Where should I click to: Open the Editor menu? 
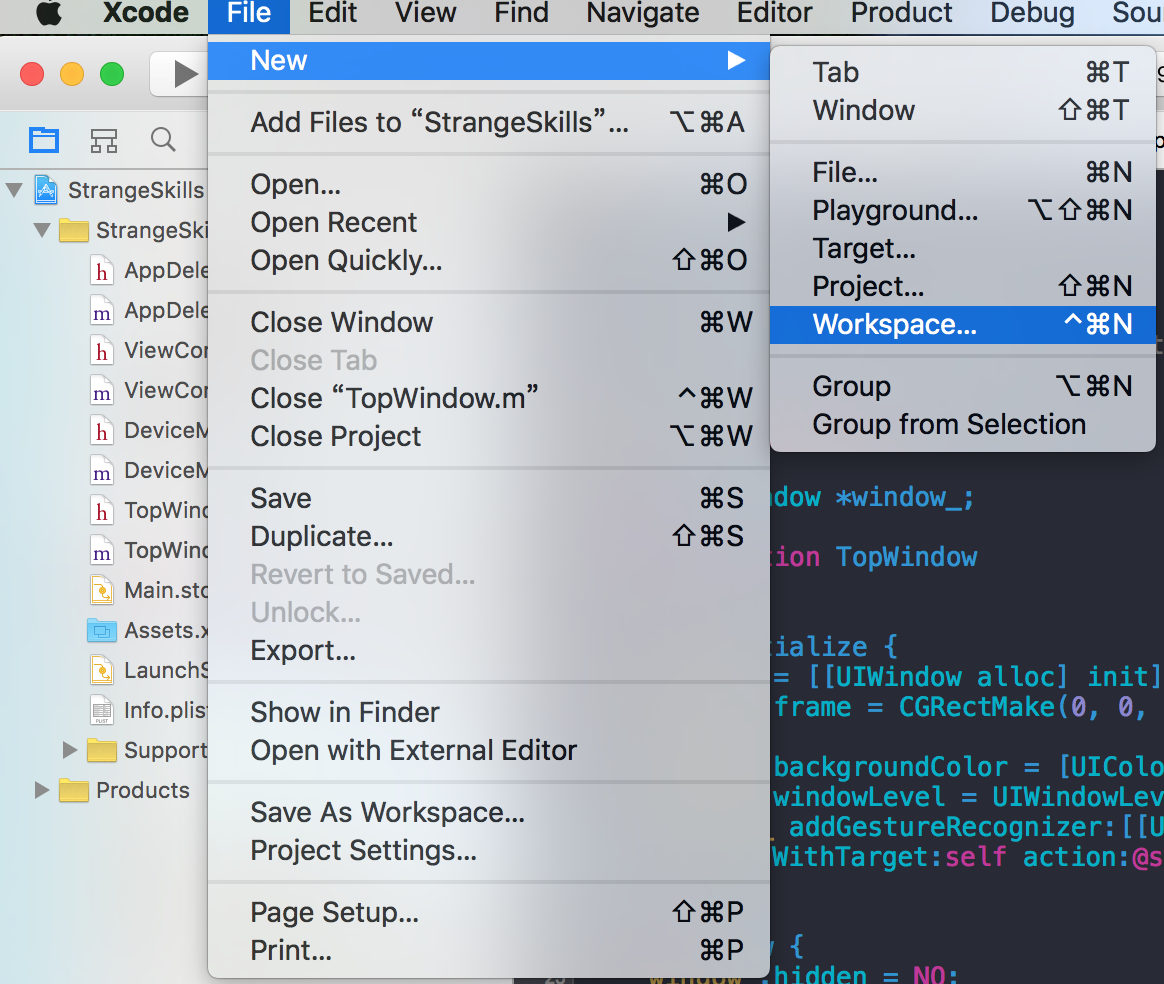tap(774, 13)
